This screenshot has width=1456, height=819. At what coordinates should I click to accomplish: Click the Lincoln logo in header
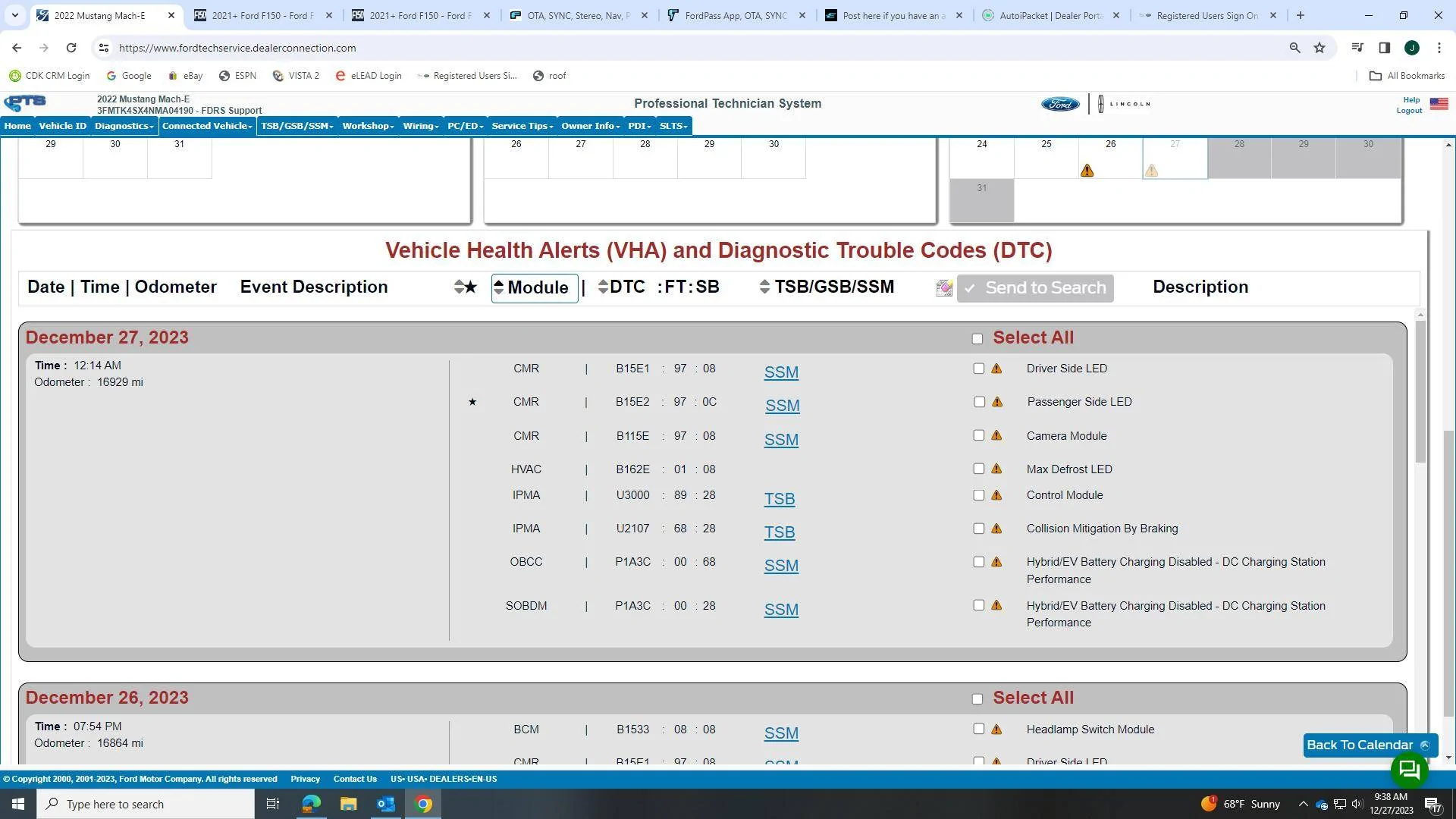click(1125, 104)
